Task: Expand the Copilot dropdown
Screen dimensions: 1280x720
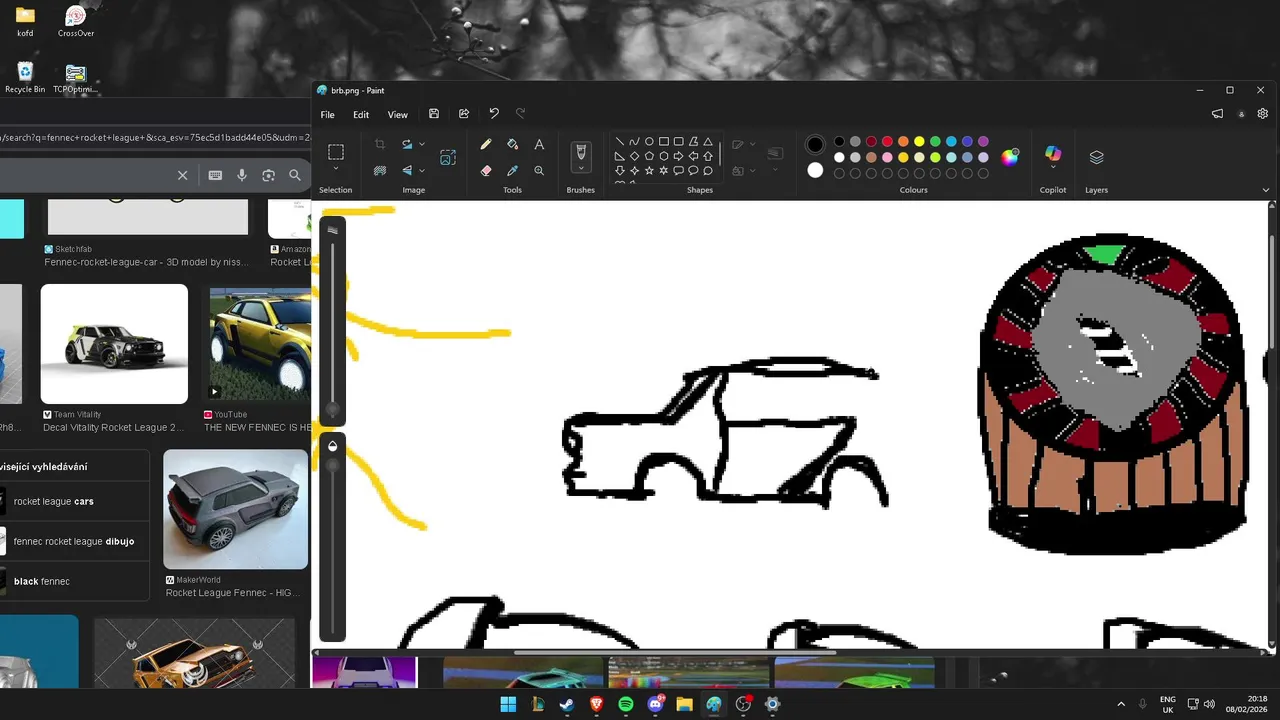Action: 1052,168
